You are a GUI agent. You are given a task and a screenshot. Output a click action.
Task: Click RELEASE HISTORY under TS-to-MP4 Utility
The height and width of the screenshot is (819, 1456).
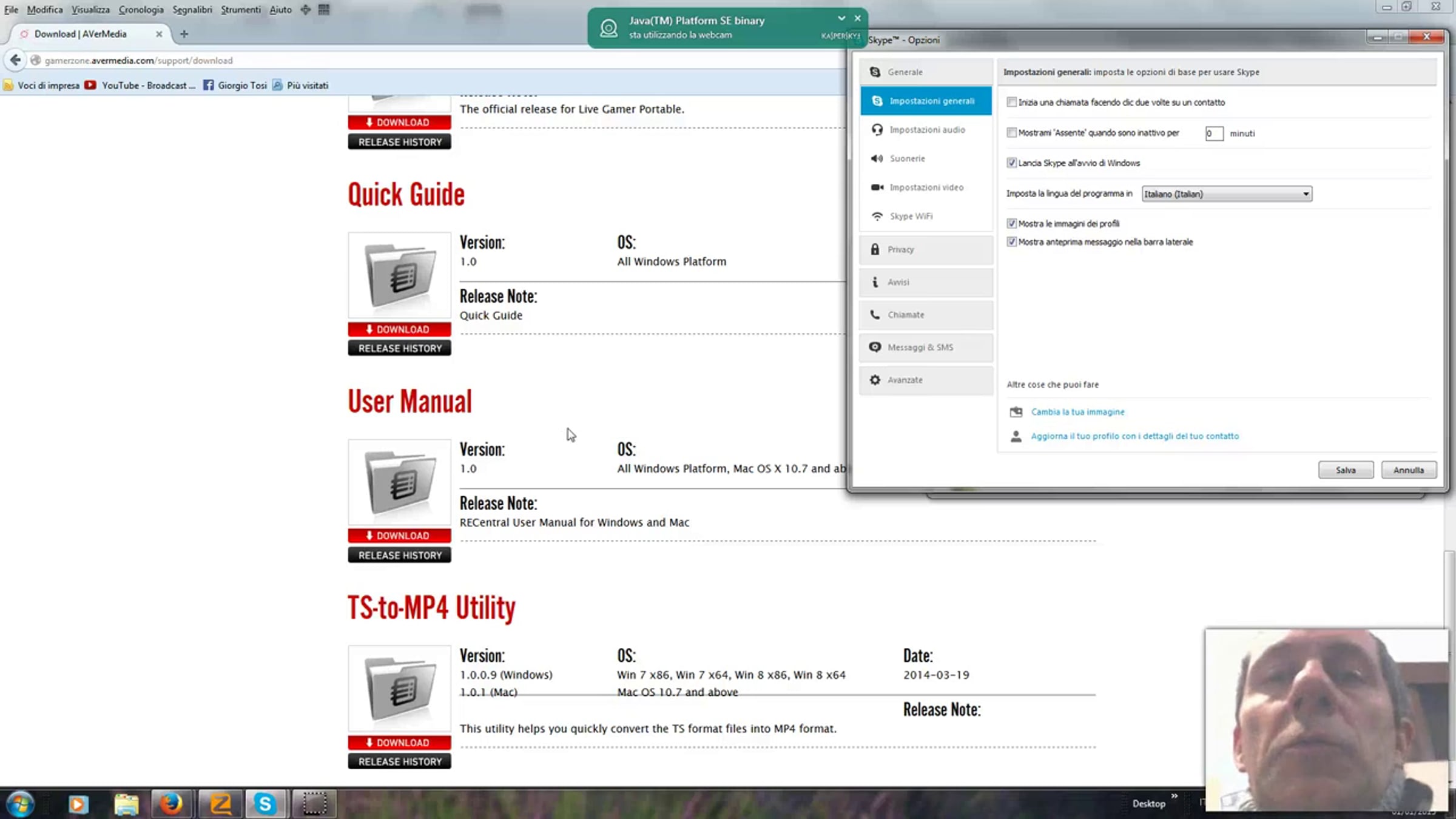[399, 761]
